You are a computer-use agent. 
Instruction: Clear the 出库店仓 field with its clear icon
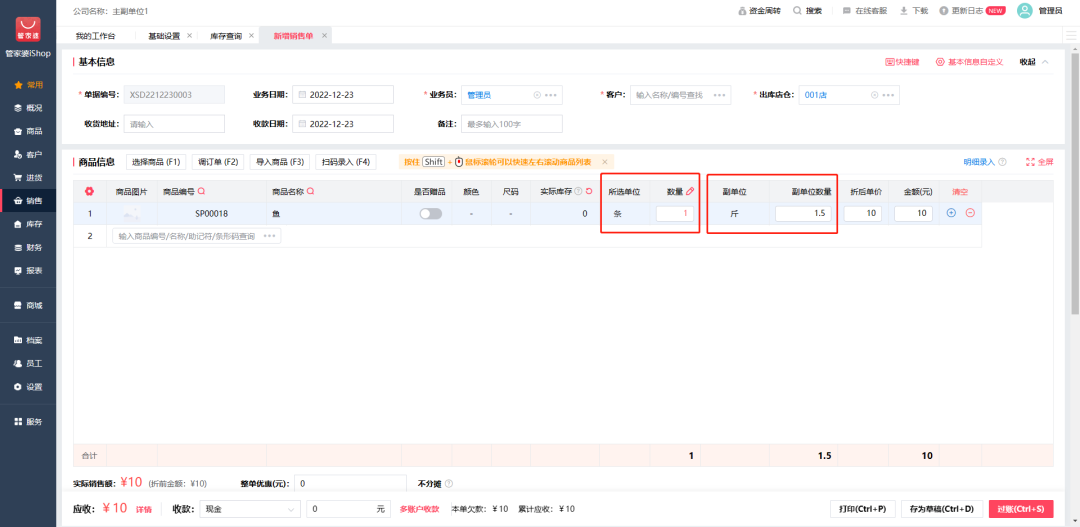[875, 95]
